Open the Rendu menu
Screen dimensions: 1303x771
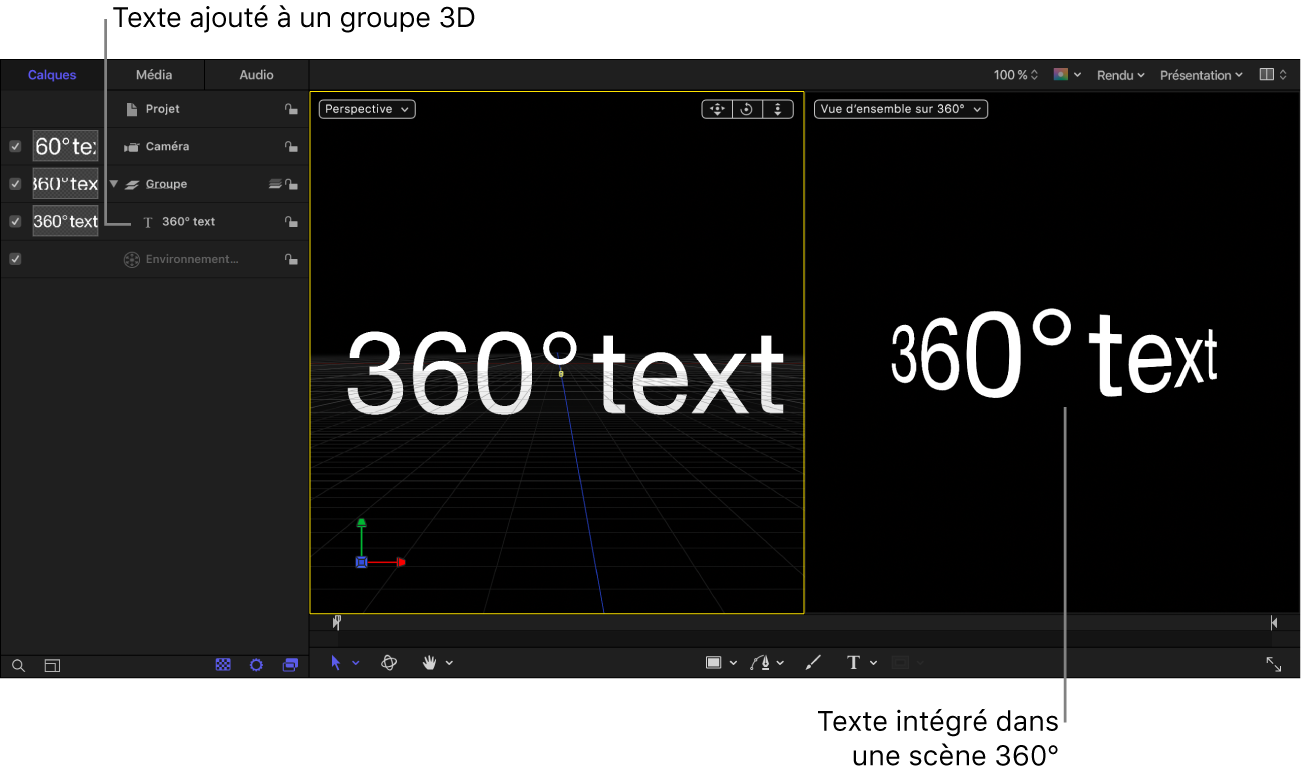point(1119,74)
